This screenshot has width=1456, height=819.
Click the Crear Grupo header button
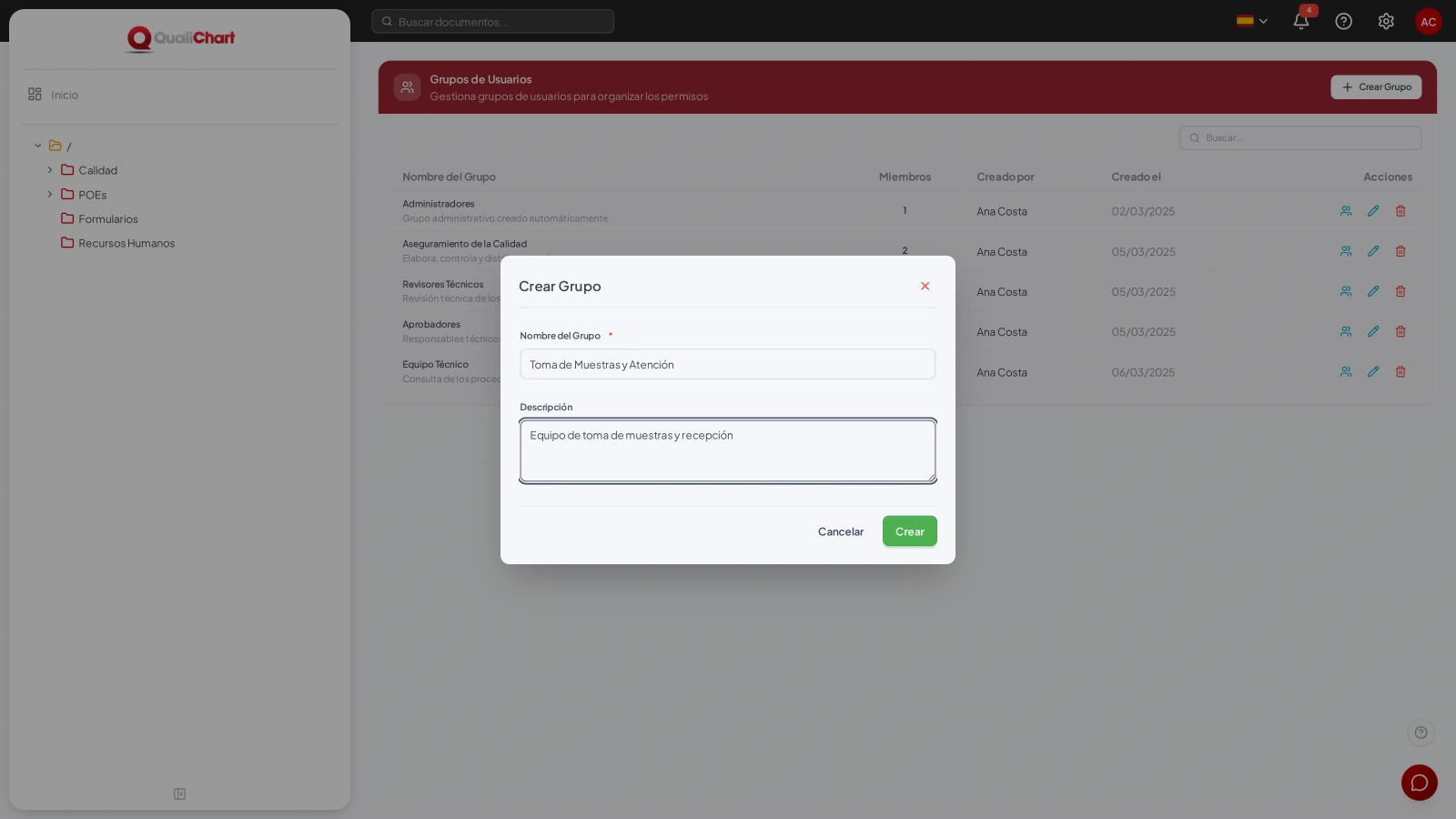pos(1376,87)
